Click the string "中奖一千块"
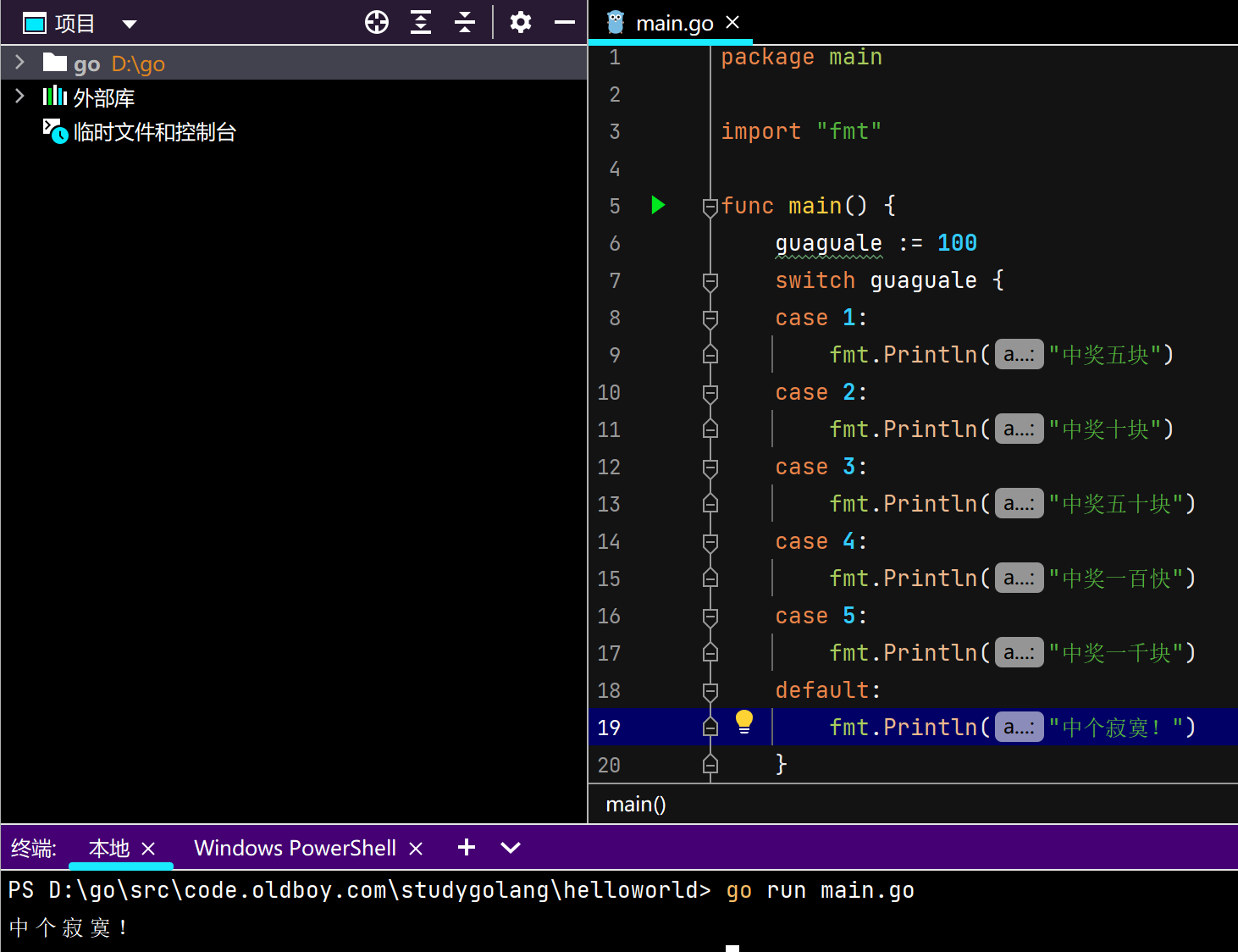Viewport: 1238px width, 952px height. (x=1116, y=653)
